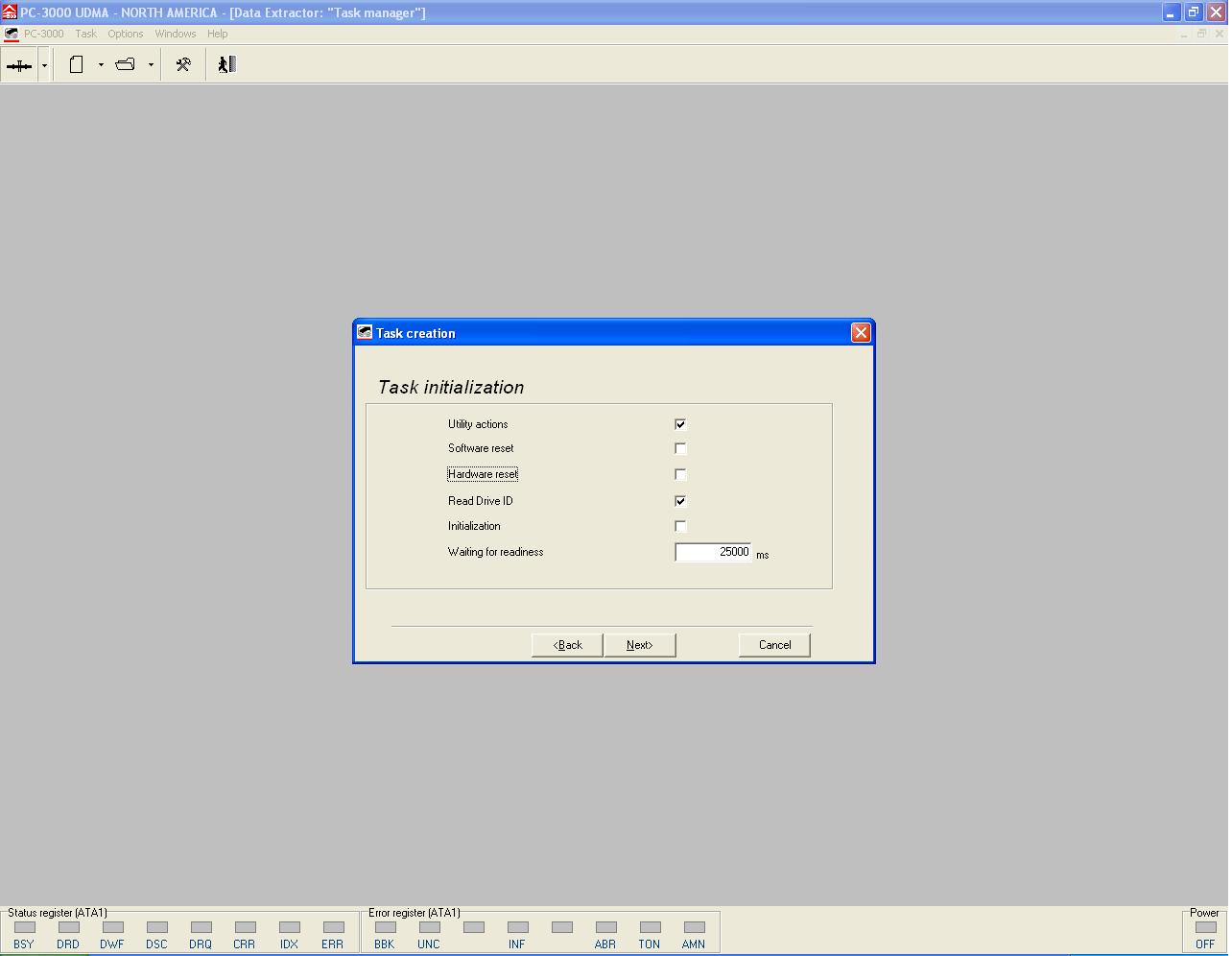Click the 'Status register (ATA1)' label
The height and width of the screenshot is (956, 1232).
tap(58, 913)
